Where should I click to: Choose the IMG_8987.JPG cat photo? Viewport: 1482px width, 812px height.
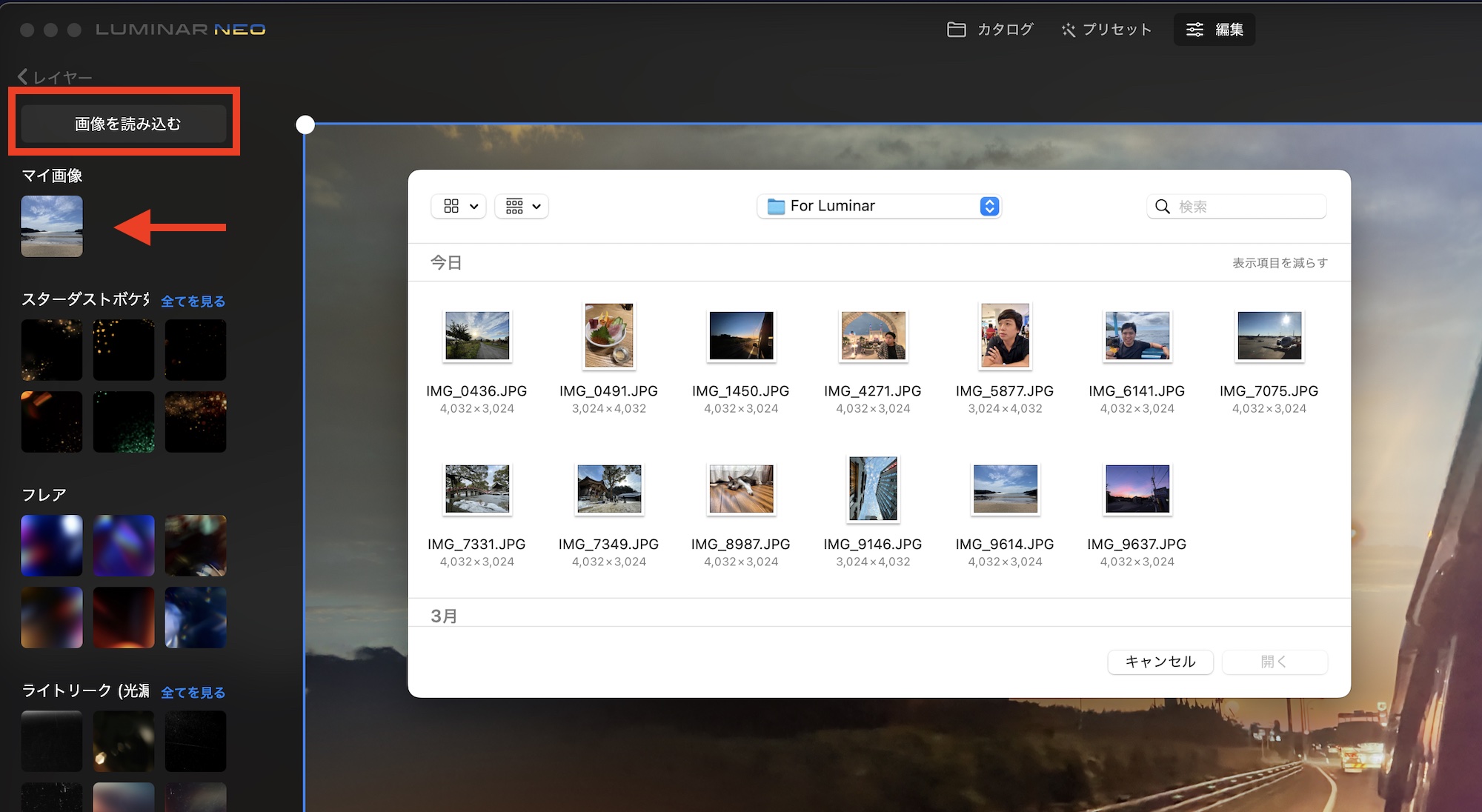(x=740, y=489)
